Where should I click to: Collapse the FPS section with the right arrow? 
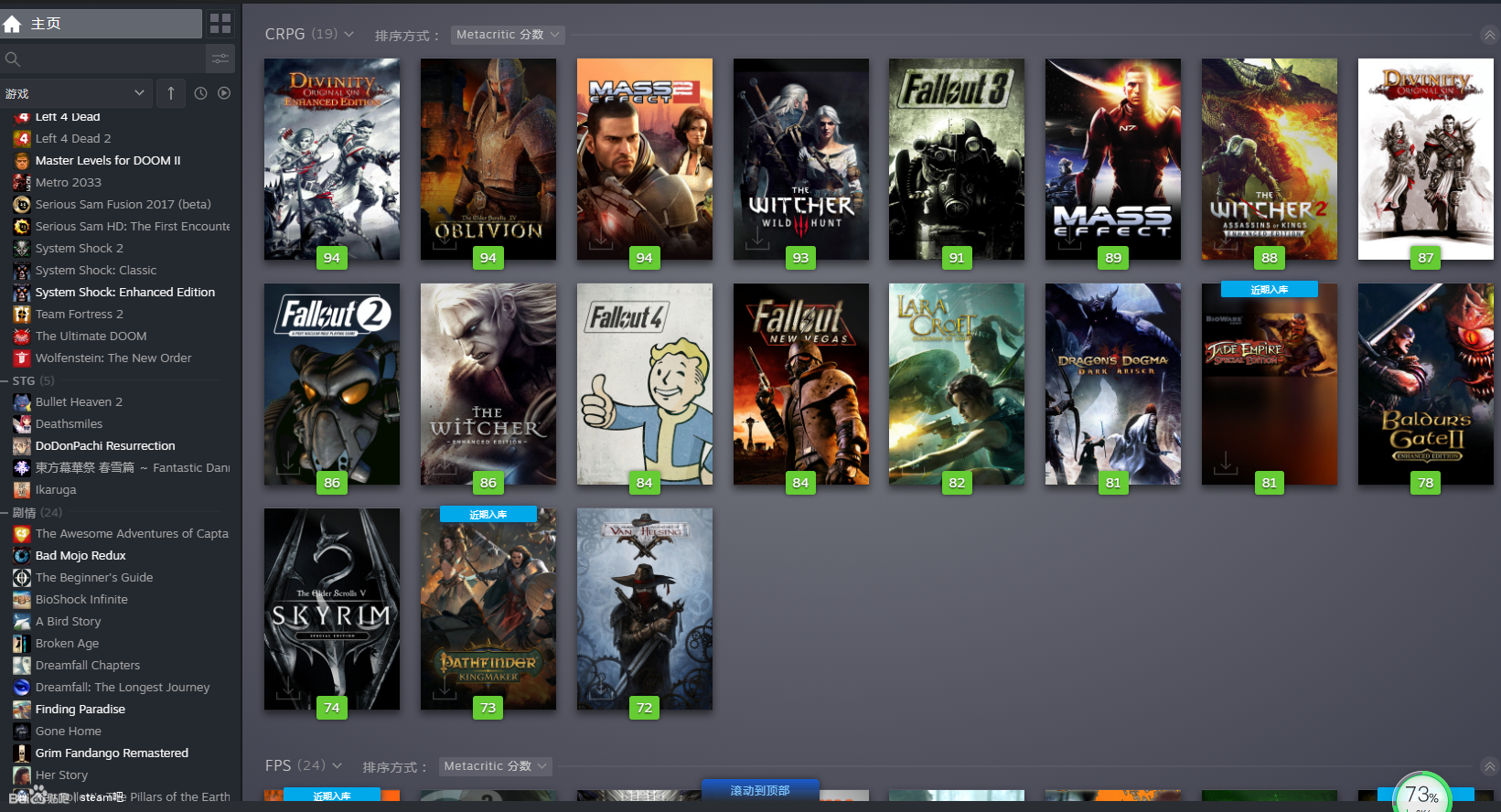pyautogui.click(x=1489, y=766)
